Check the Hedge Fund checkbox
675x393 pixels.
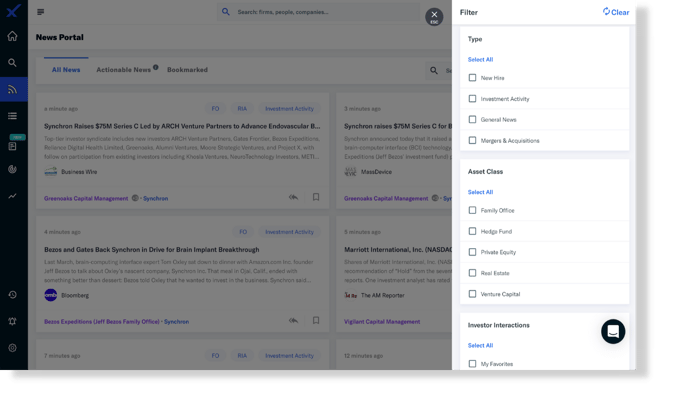coord(472,232)
